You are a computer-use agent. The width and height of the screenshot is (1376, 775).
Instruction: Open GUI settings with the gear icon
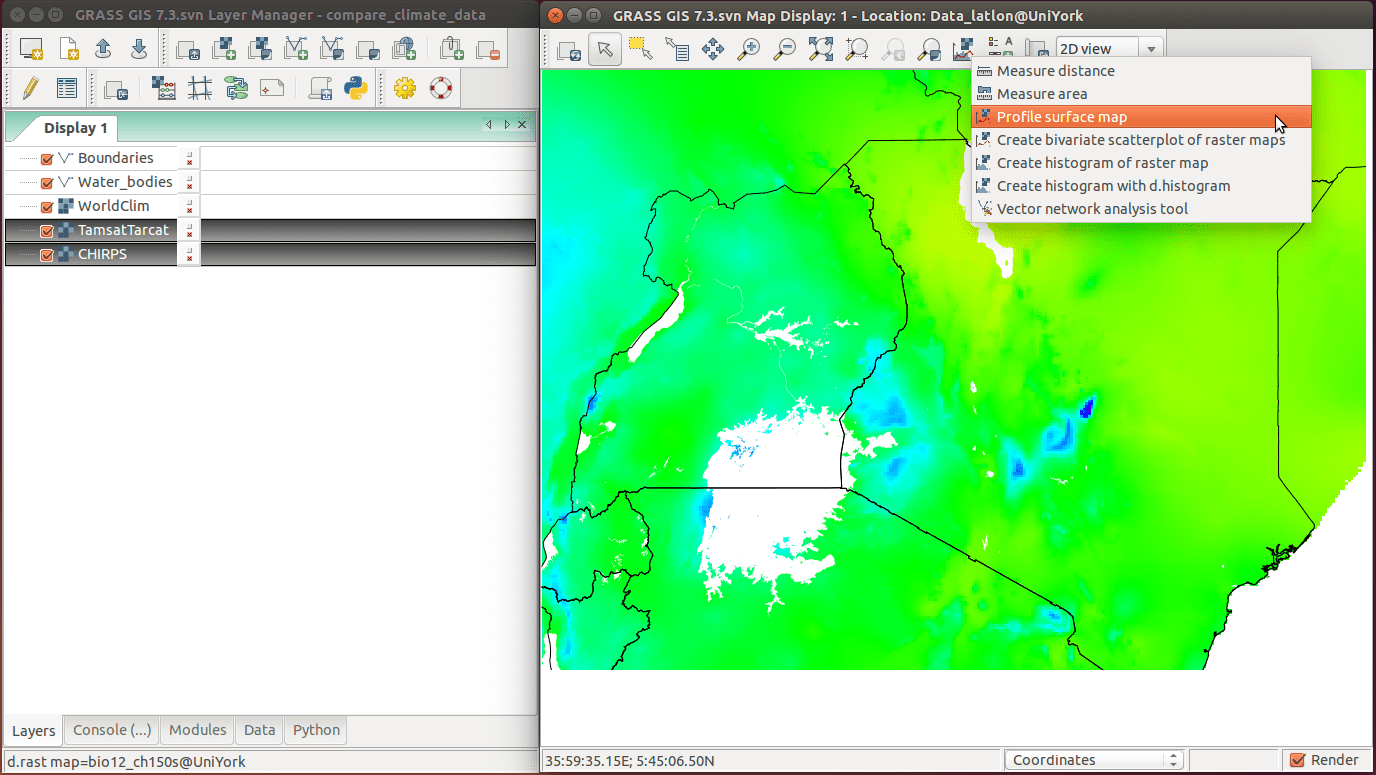(404, 88)
